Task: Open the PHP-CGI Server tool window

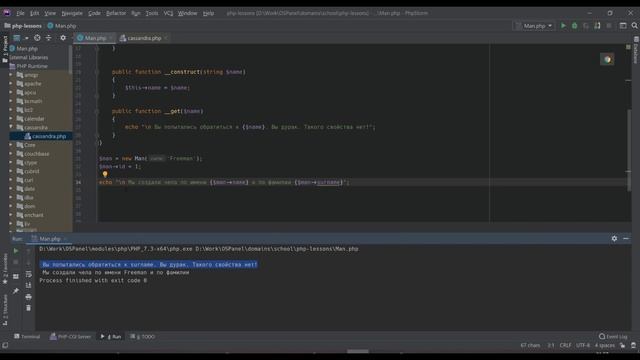Action: pyautogui.click(x=70, y=337)
